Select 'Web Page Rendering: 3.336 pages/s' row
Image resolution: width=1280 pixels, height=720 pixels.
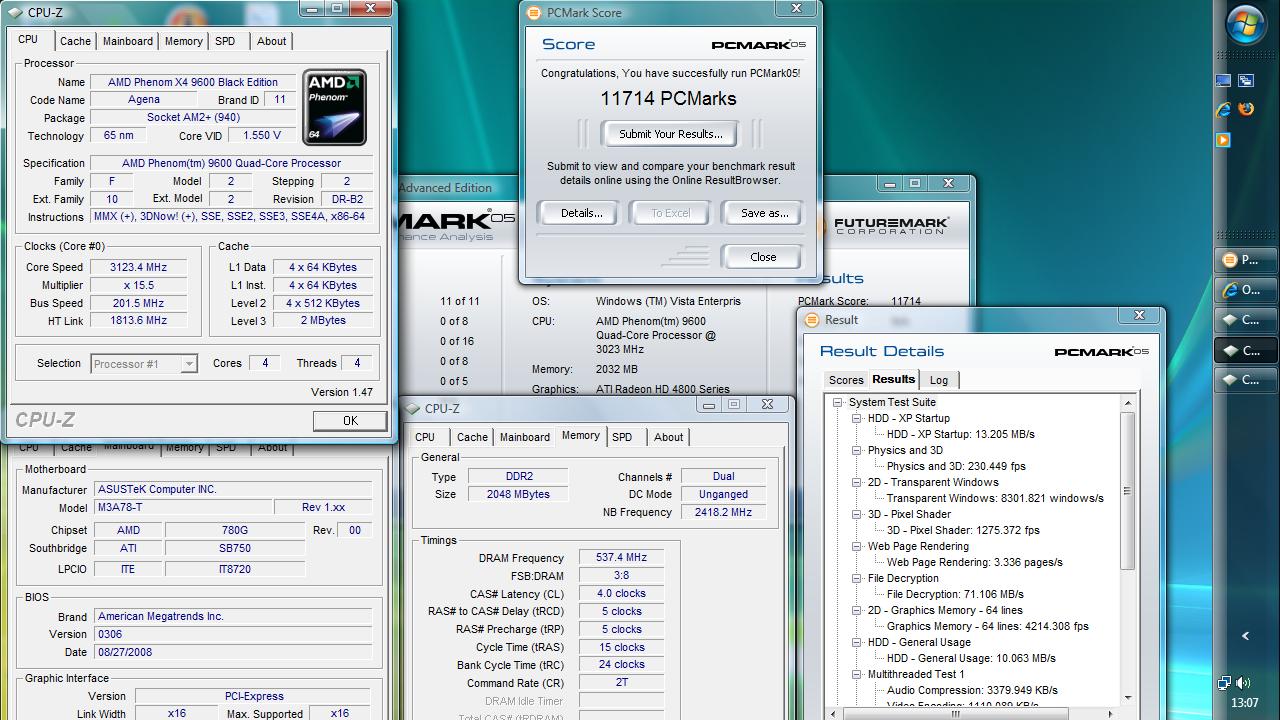pyautogui.click(x=975, y=562)
